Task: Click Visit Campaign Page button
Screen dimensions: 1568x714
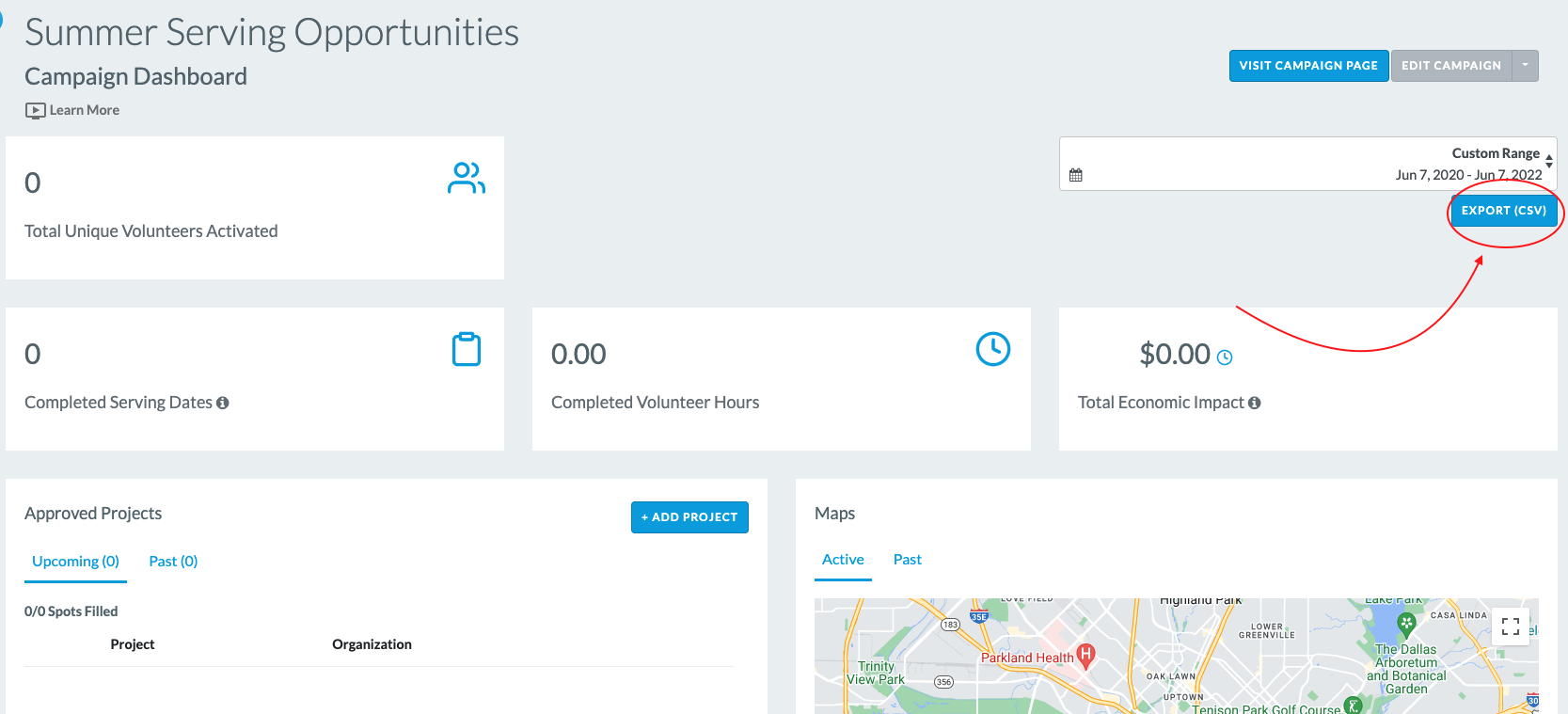Action: (x=1308, y=66)
